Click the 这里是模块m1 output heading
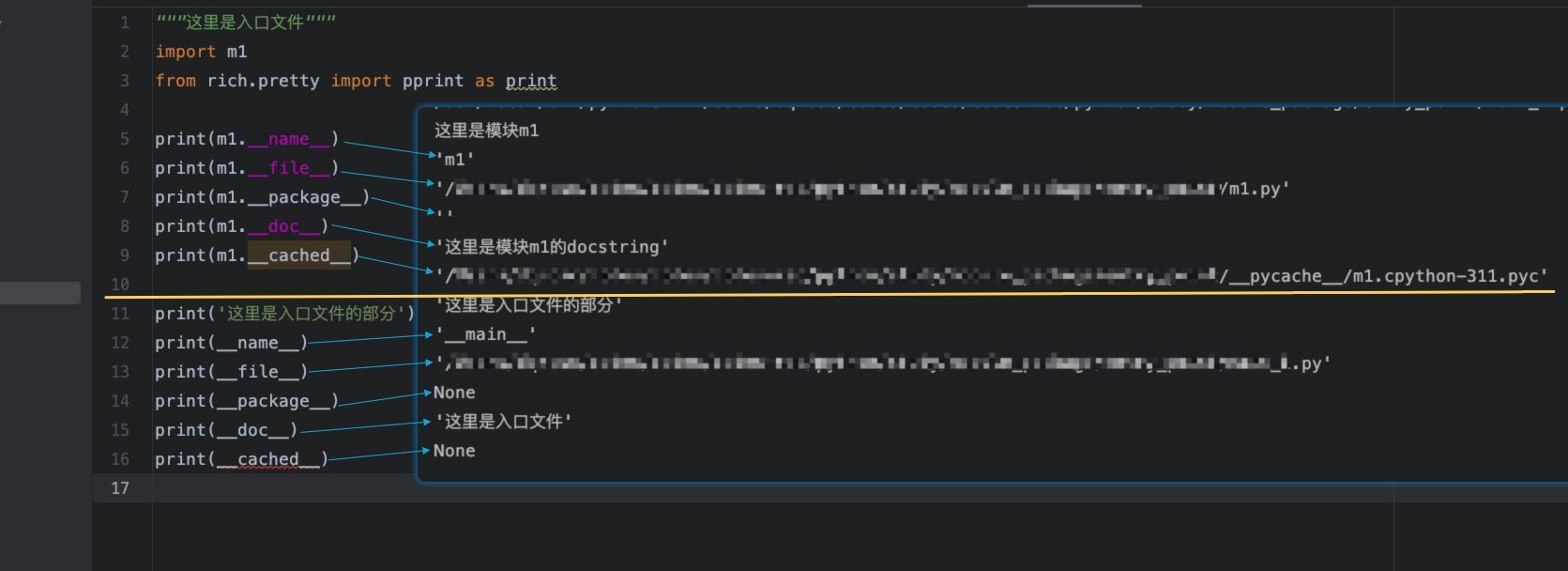This screenshot has width=1568, height=571. coord(486,131)
